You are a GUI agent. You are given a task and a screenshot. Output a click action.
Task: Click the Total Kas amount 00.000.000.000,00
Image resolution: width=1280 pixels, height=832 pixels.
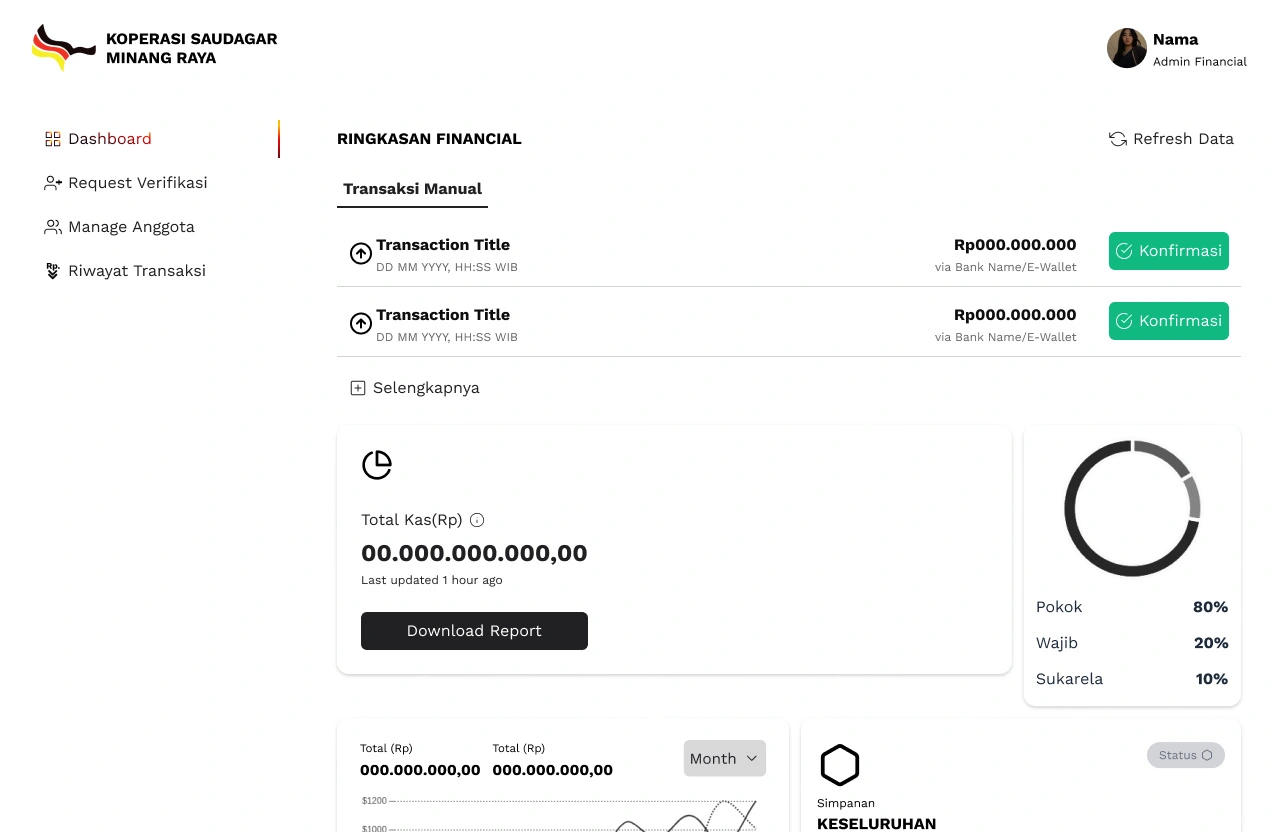point(474,553)
